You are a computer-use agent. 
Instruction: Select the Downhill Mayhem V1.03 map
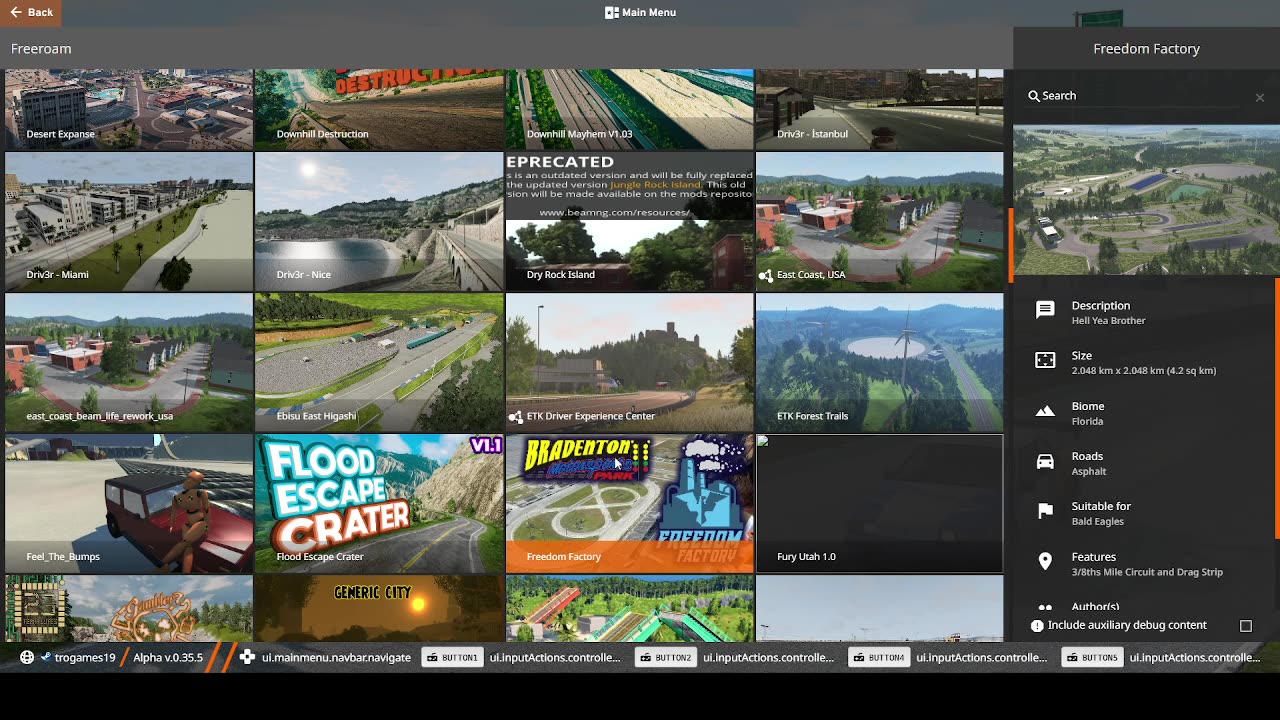click(630, 109)
